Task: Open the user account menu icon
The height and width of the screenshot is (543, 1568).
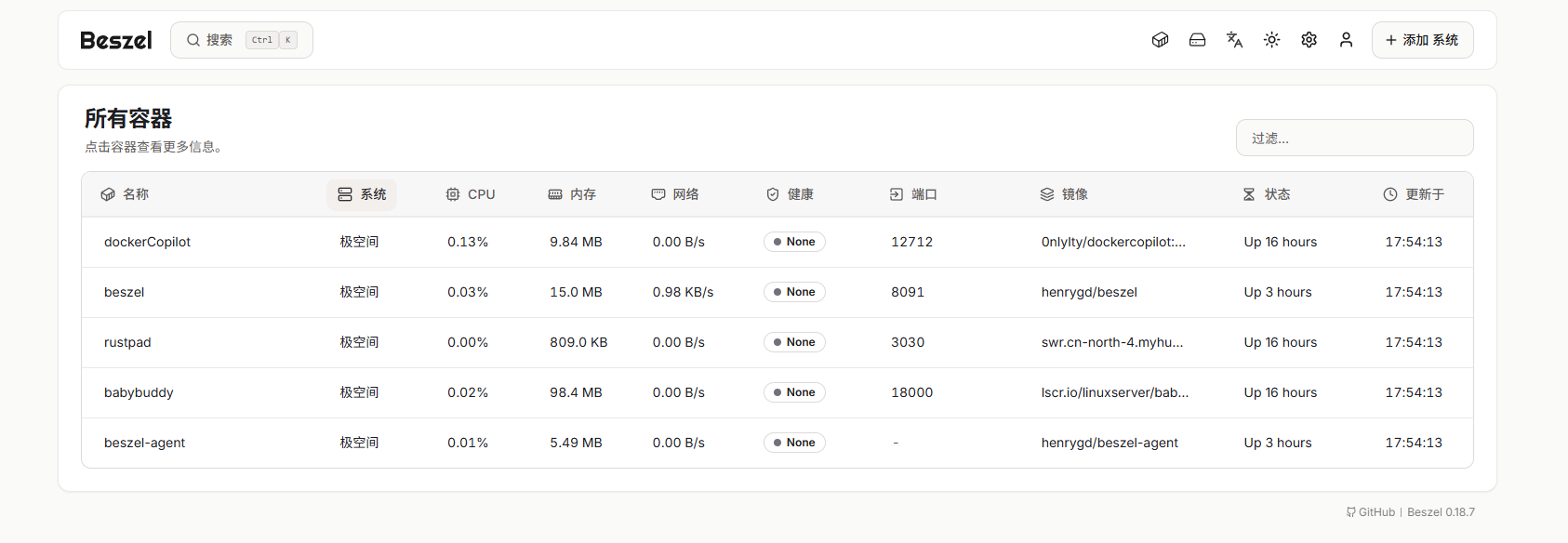Action: point(1346,40)
